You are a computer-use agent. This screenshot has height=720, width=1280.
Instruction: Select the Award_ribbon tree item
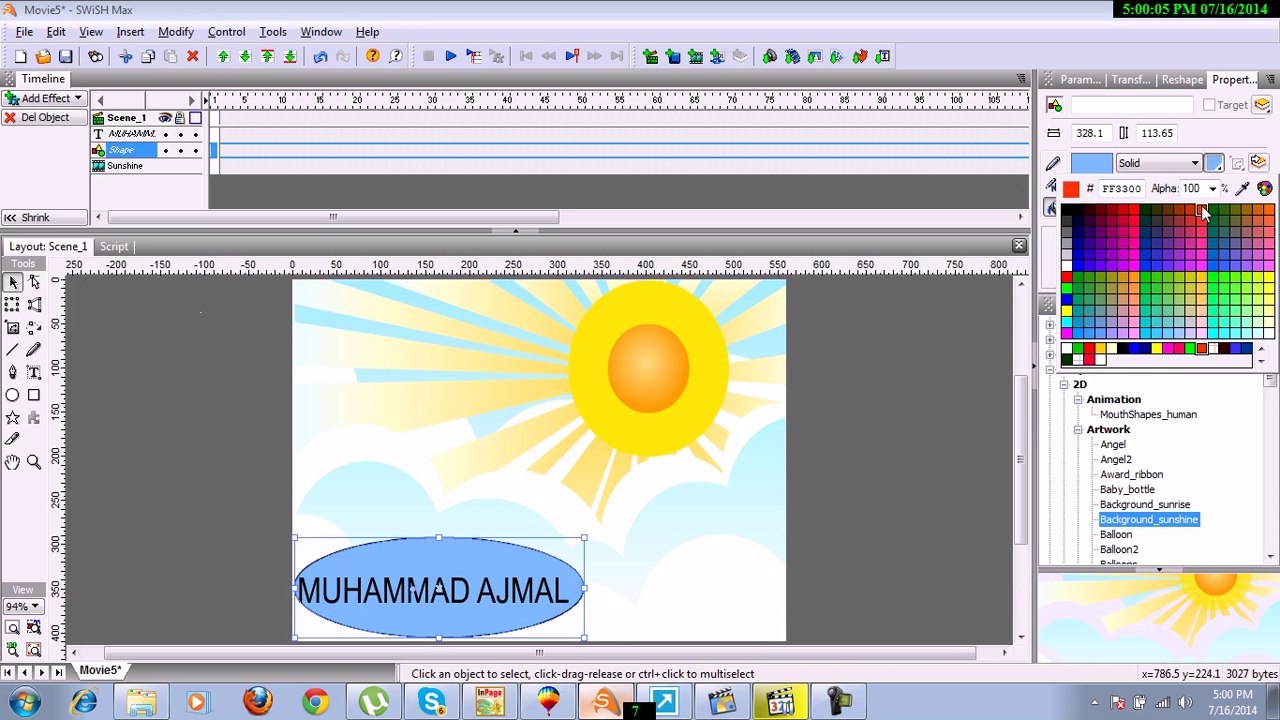pos(1131,475)
